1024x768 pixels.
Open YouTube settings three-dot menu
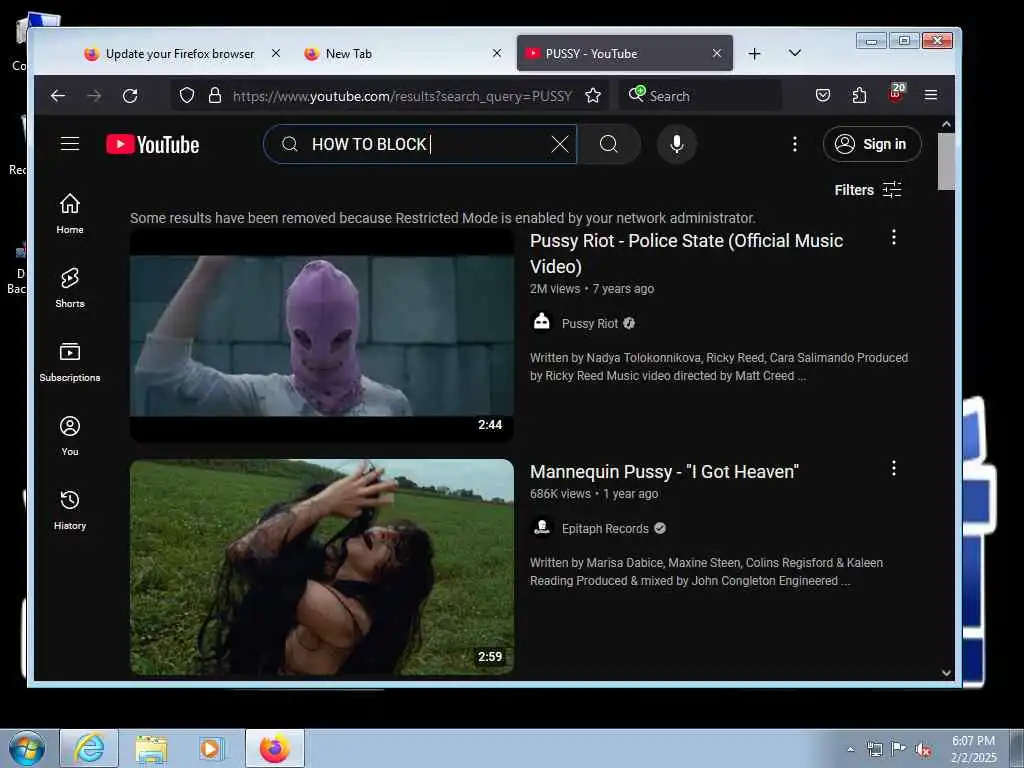click(x=795, y=144)
